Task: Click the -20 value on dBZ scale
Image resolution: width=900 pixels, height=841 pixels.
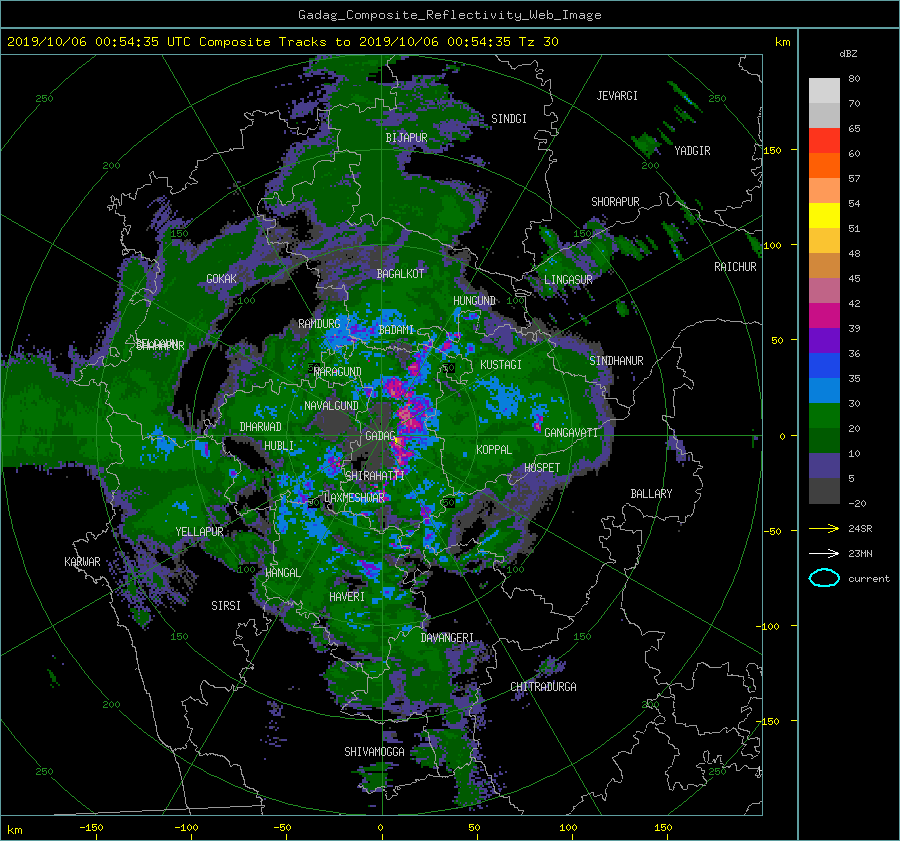Action: [x=857, y=503]
